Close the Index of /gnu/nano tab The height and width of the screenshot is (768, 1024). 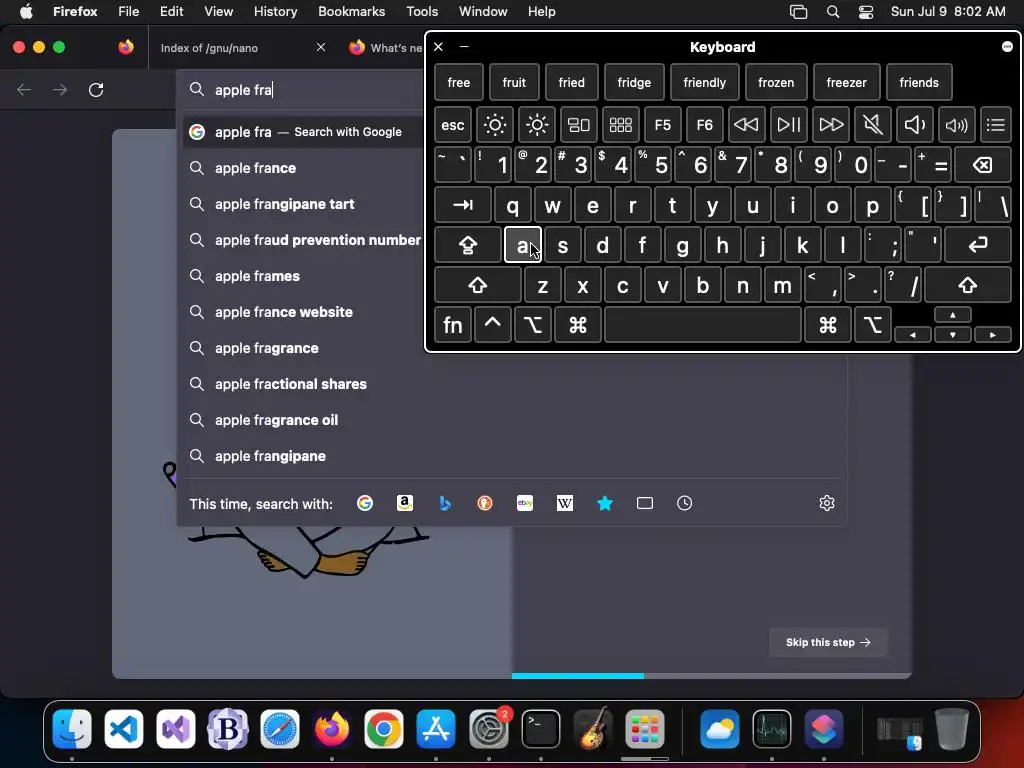click(321, 47)
